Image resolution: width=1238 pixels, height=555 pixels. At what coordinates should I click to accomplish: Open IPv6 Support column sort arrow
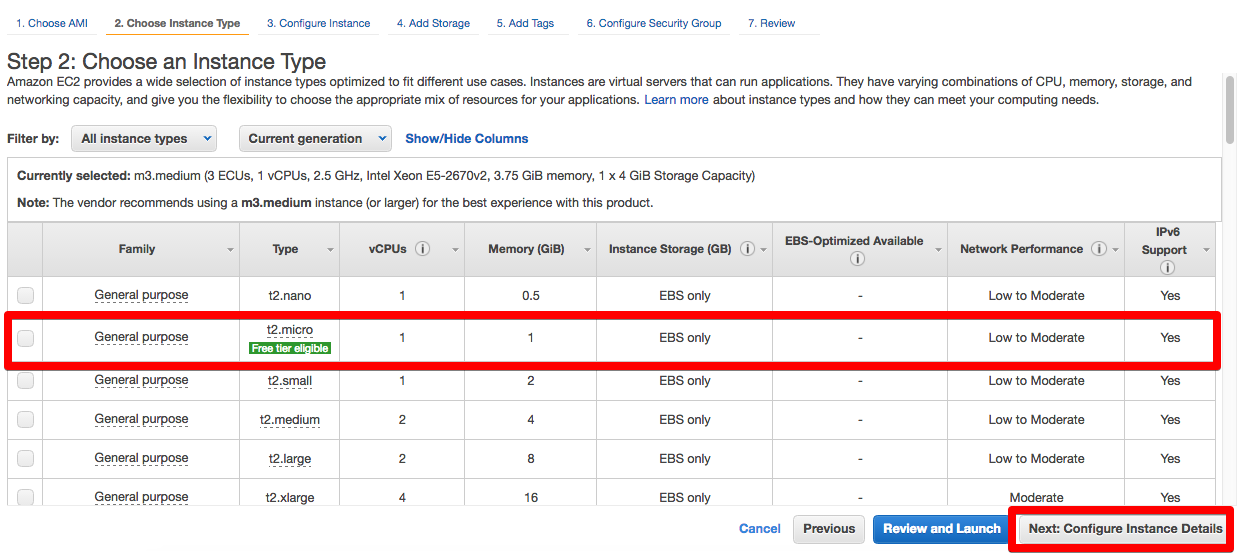tap(1207, 250)
